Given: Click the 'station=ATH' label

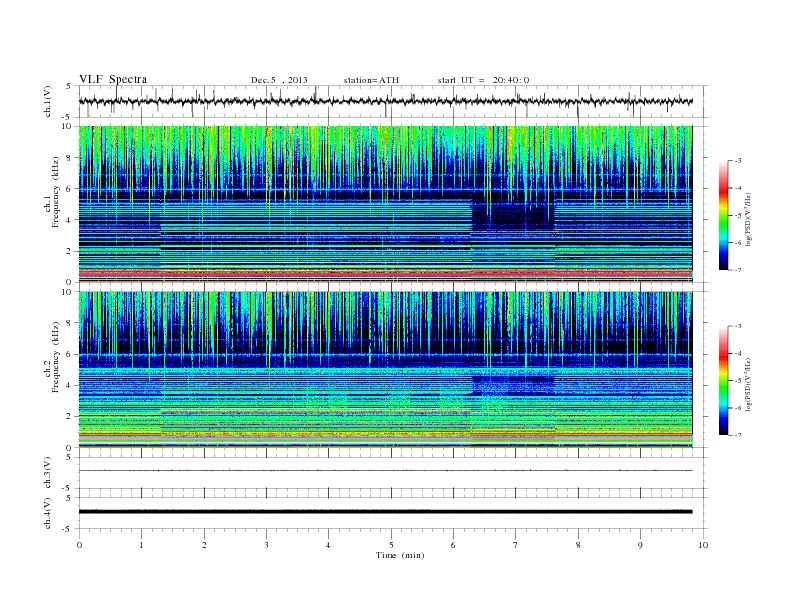Looking at the screenshot, I should click(371, 80).
